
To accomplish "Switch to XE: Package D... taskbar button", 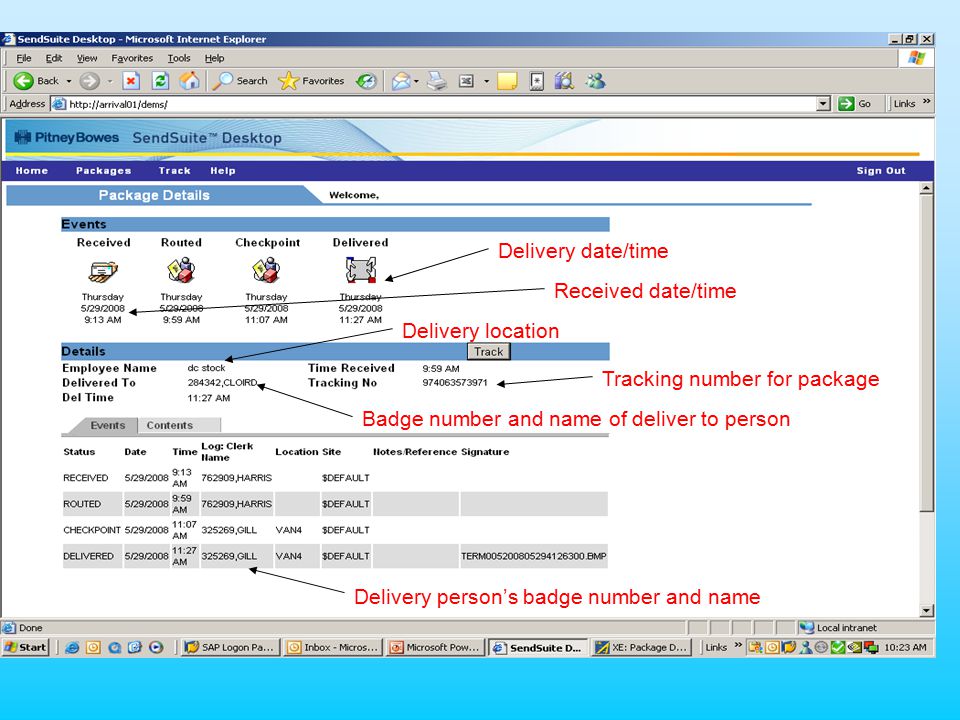I will (641, 647).
